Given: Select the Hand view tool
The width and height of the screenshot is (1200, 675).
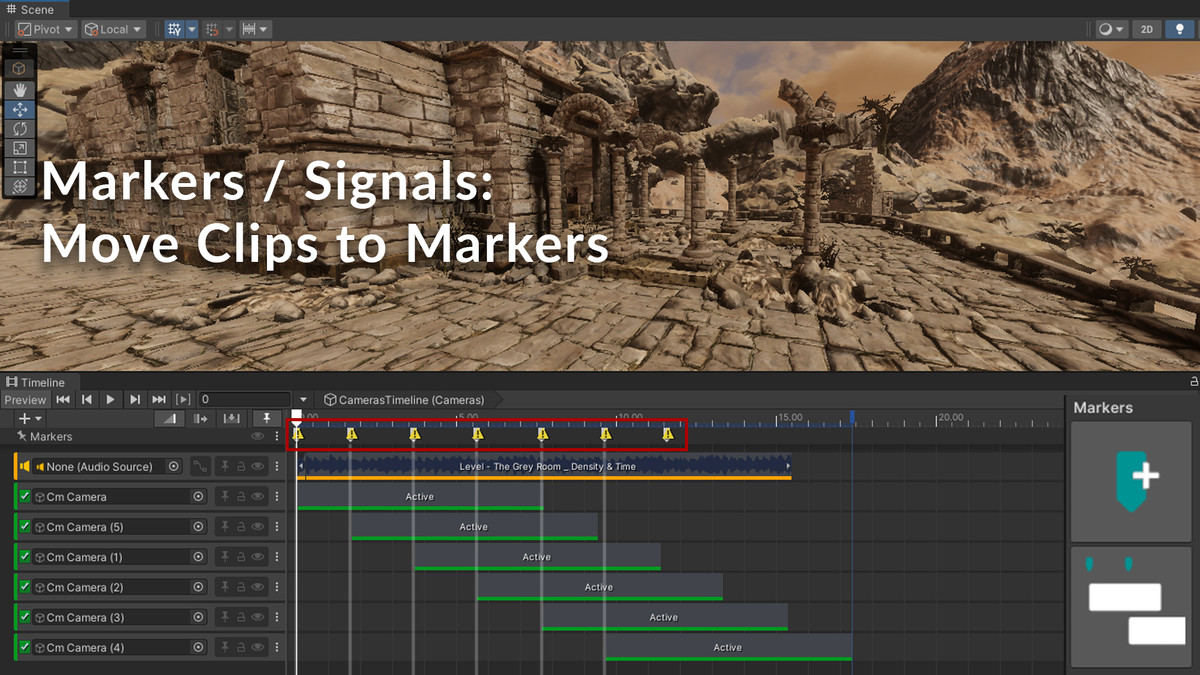Looking at the screenshot, I should click(19, 89).
